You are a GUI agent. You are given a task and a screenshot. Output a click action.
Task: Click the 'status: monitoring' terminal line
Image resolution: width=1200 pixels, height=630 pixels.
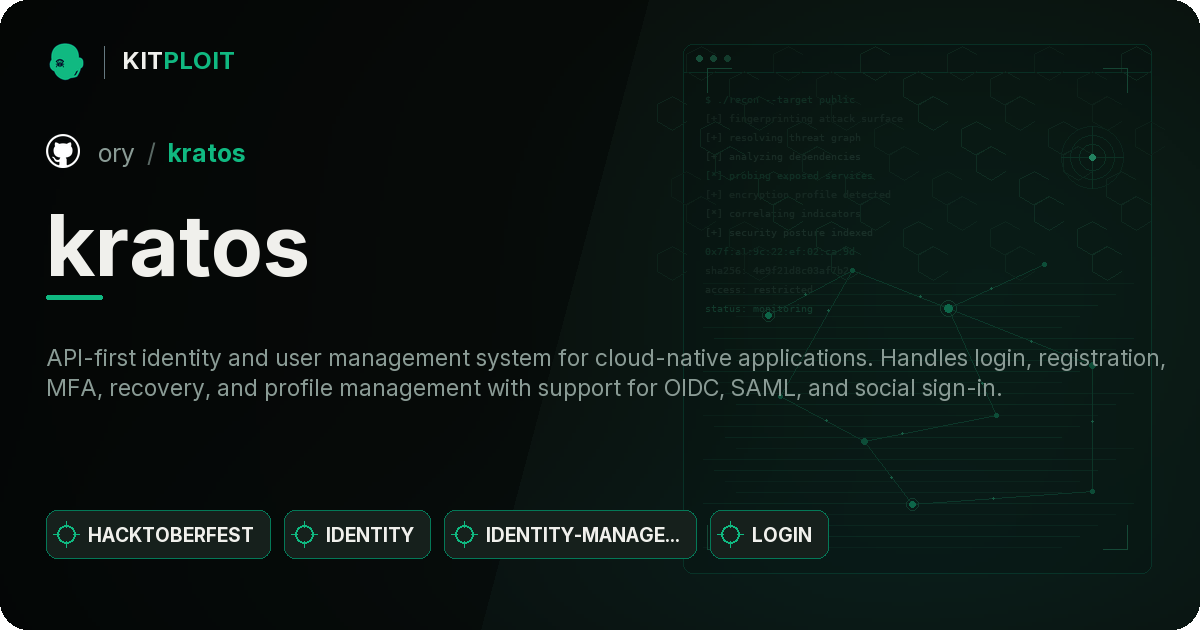pos(759,308)
